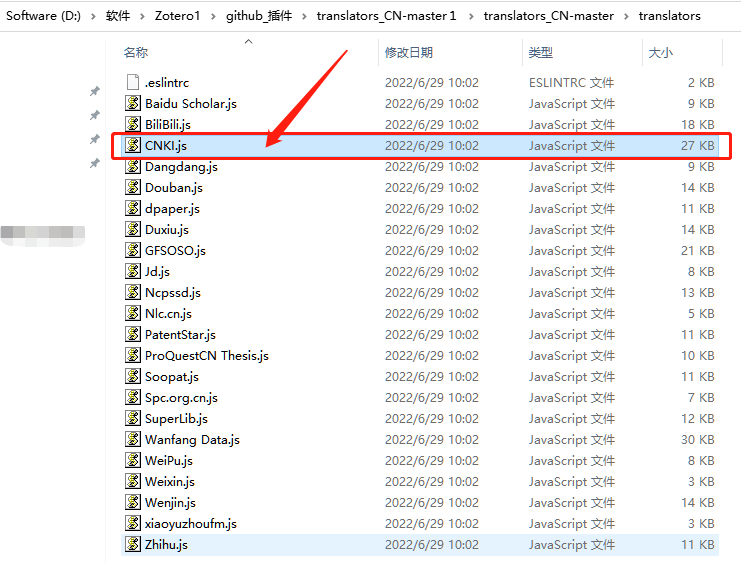Open 软件 folder in breadcrumb
The width and height of the screenshot is (741, 564).
(x=118, y=16)
